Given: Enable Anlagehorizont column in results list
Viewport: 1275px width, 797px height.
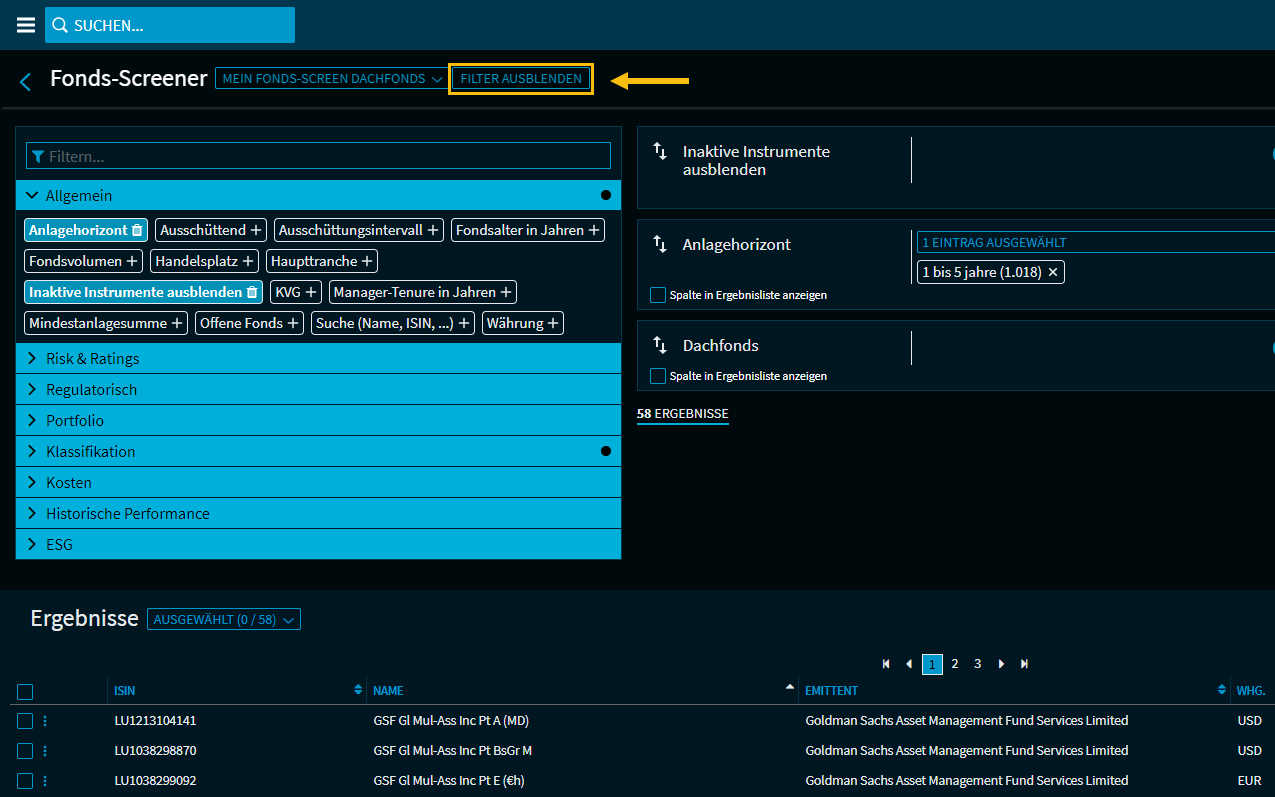Looking at the screenshot, I should pyautogui.click(x=657, y=295).
